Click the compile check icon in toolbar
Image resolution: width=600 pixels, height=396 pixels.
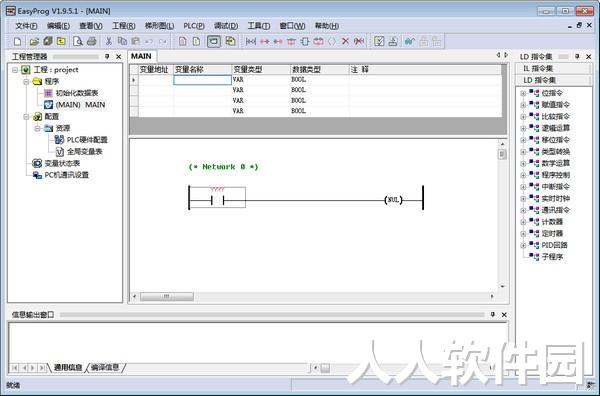(x=379, y=41)
